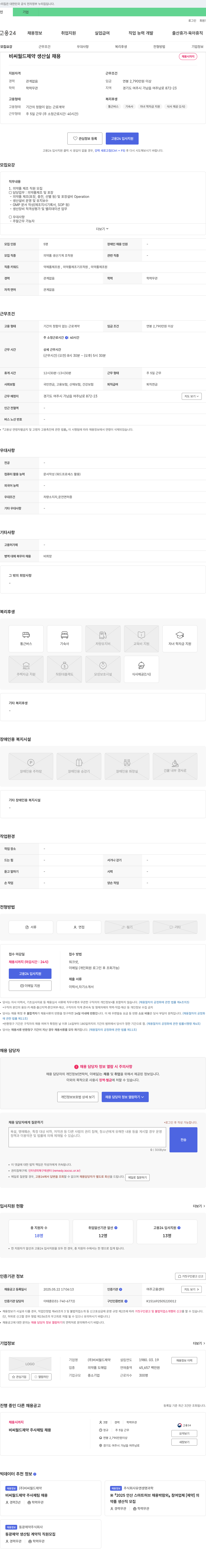Switch to the 전형방법 tab
The height and width of the screenshot is (1568, 206).
coord(159,47)
